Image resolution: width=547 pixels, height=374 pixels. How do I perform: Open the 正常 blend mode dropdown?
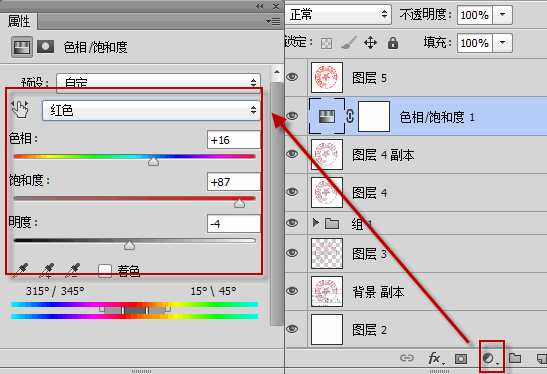click(x=338, y=14)
